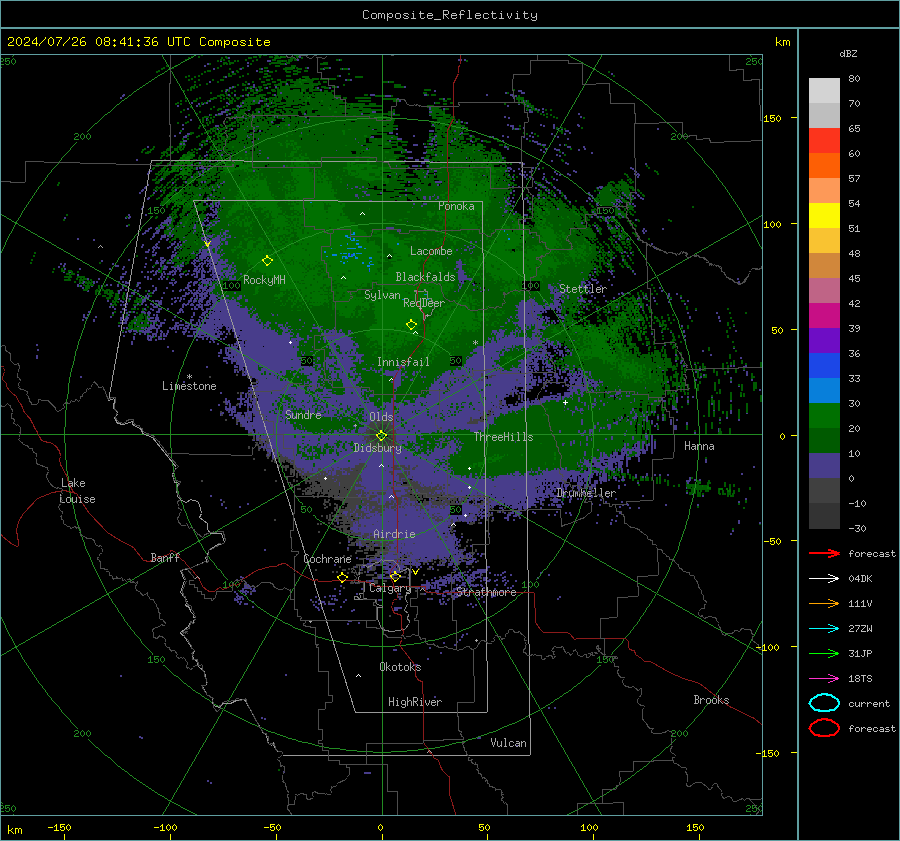Select the light gray 80 dBZ swatch

[824, 91]
